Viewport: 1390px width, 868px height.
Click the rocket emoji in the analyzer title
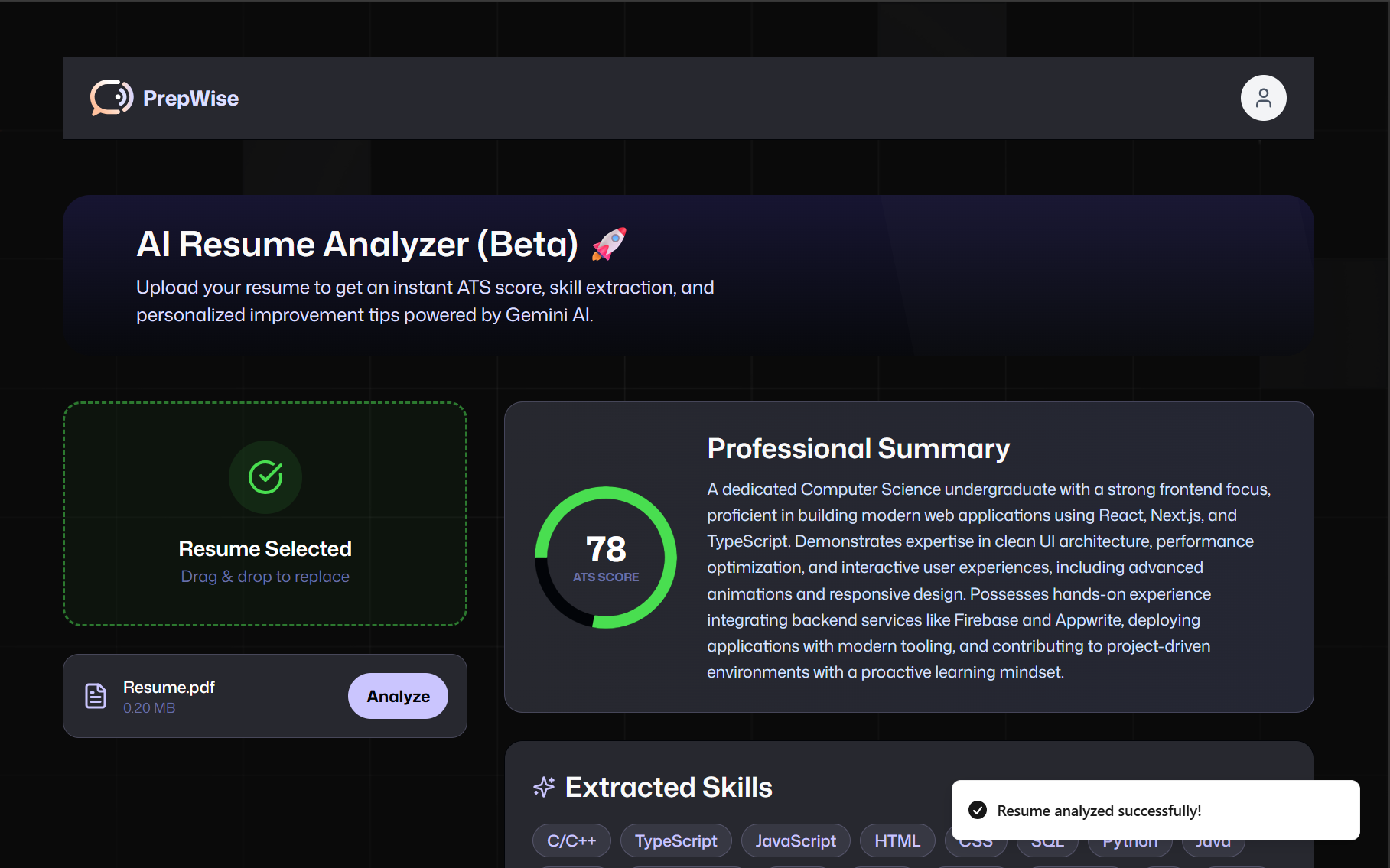point(608,243)
